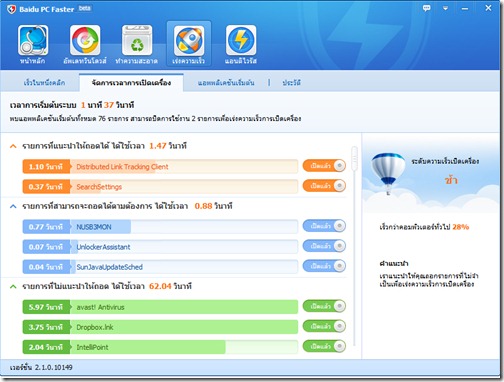Toggle the Dropbox.lnk startup switch
The image size is (504, 382).
click(x=324, y=326)
